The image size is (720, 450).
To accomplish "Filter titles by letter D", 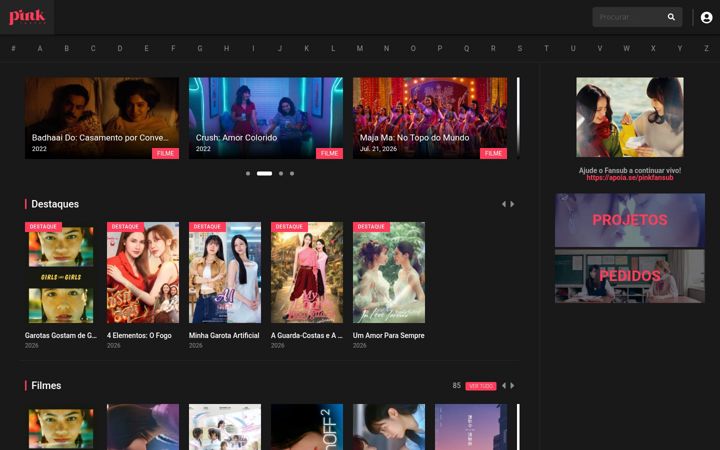I will [120, 48].
